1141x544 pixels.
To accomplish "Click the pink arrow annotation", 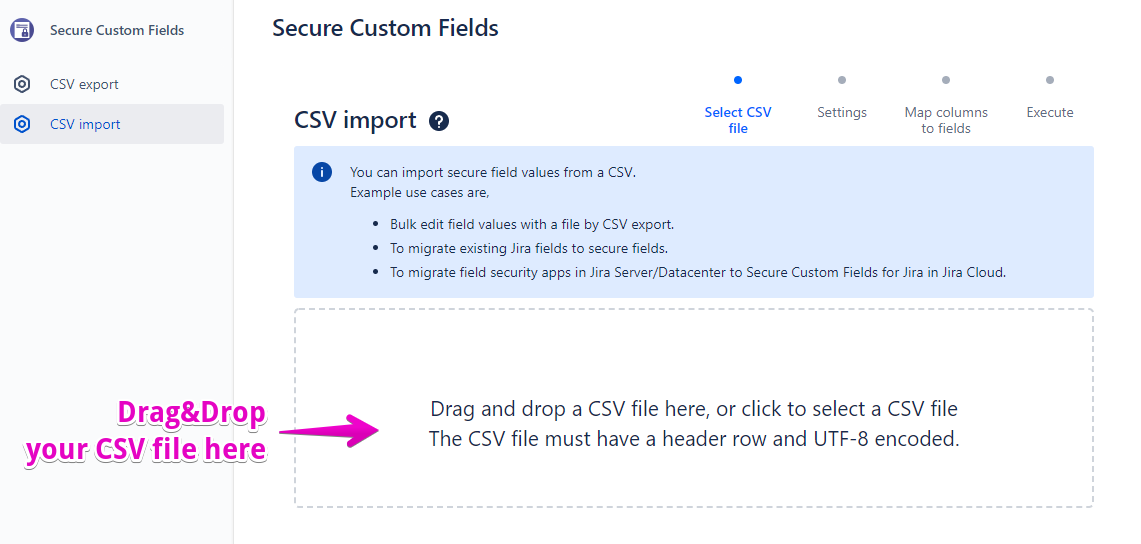I will click(x=330, y=431).
